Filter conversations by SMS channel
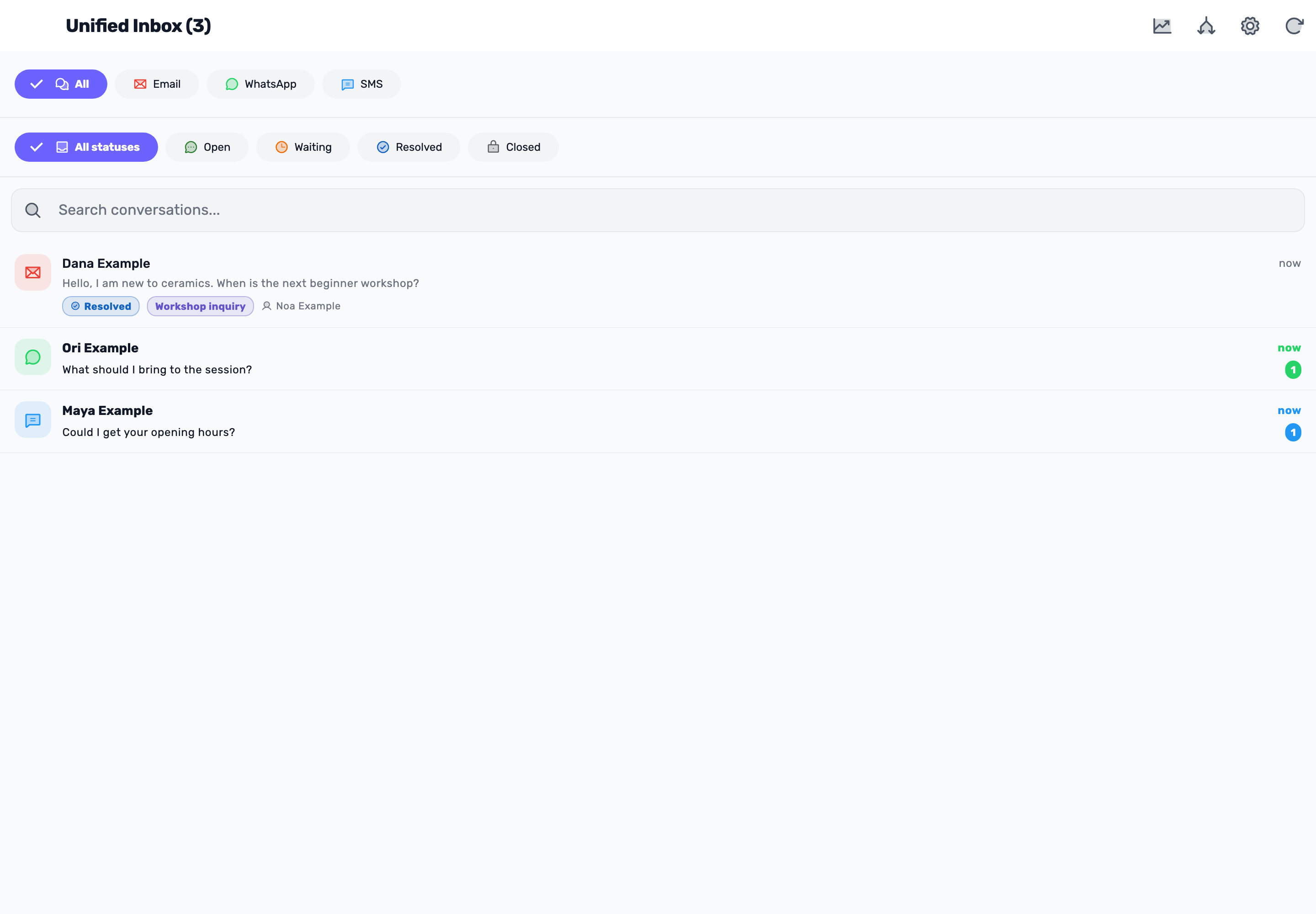Image resolution: width=1316 pixels, height=914 pixels. coord(361,84)
